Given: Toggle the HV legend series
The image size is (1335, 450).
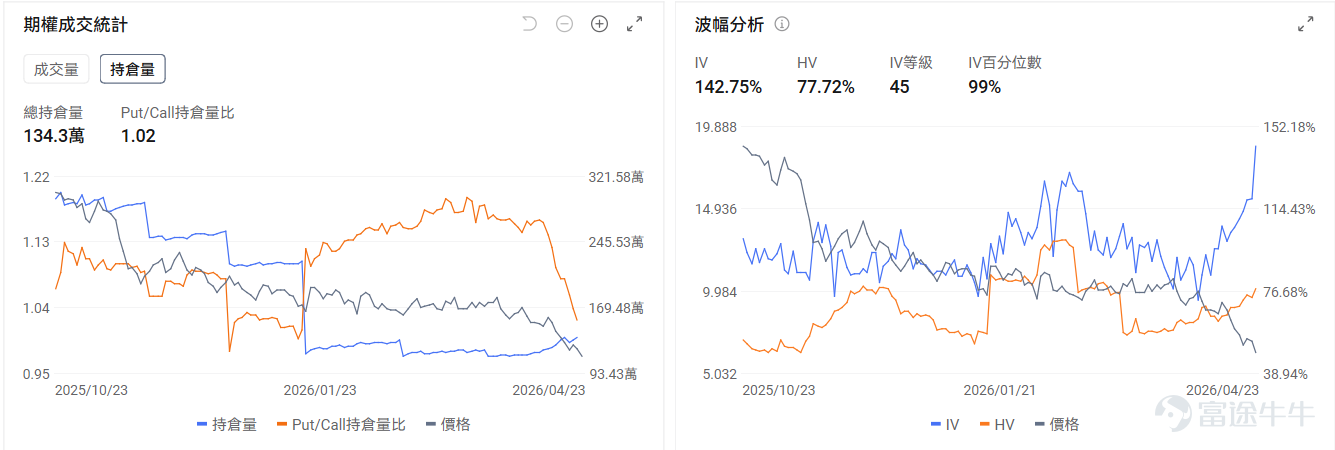Looking at the screenshot, I should (996, 424).
